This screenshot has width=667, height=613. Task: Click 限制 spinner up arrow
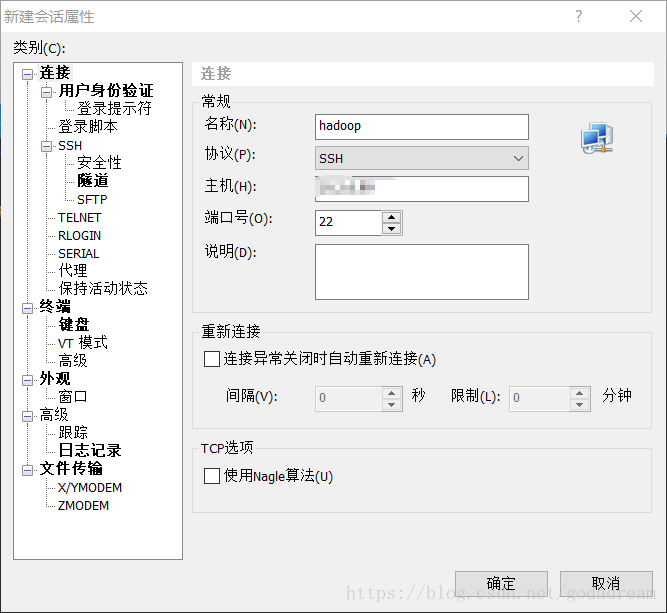pos(579,393)
